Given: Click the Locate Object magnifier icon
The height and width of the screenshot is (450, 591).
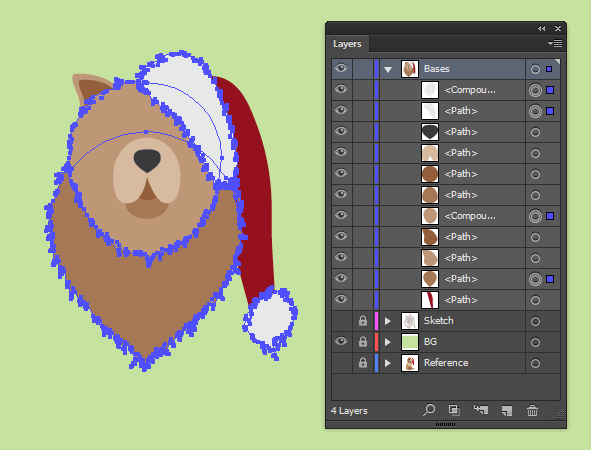Looking at the screenshot, I should [x=429, y=410].
